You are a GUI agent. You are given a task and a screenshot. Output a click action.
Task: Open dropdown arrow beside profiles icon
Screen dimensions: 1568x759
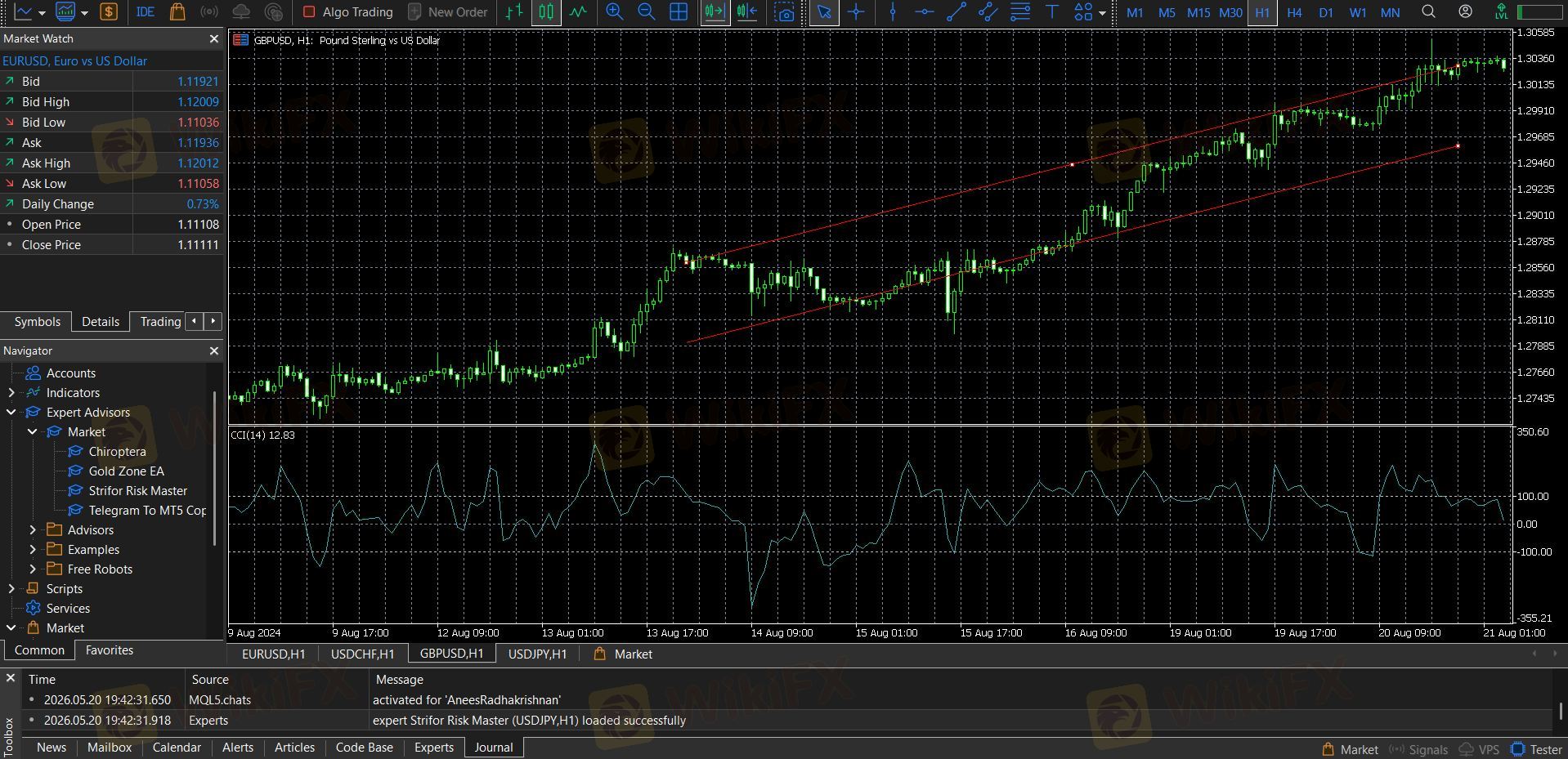point(84,13)
